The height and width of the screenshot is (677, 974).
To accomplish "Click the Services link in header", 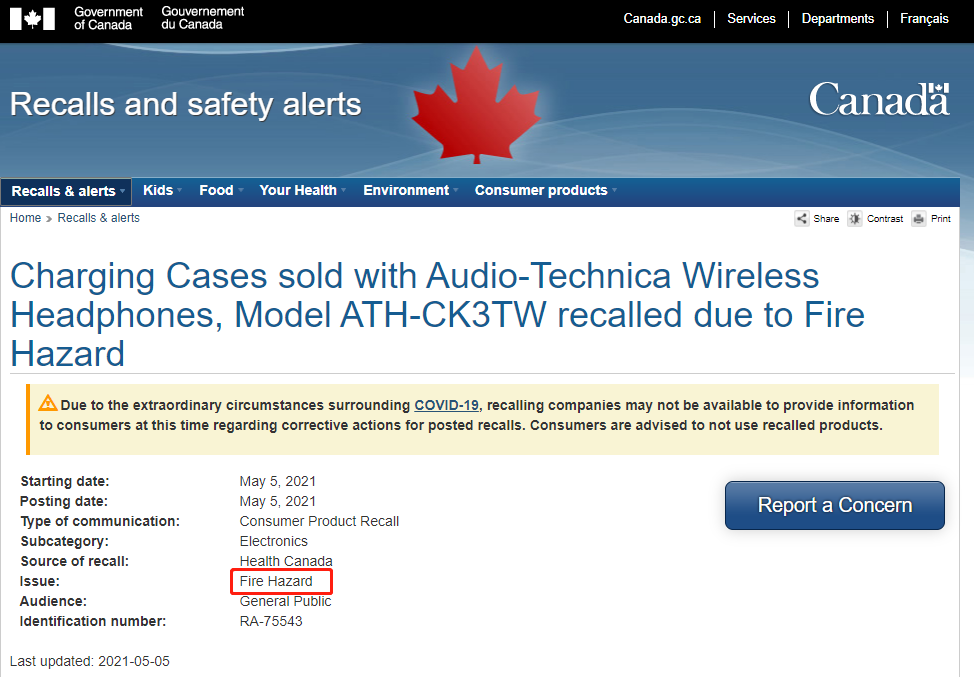I will click(751, 19).
